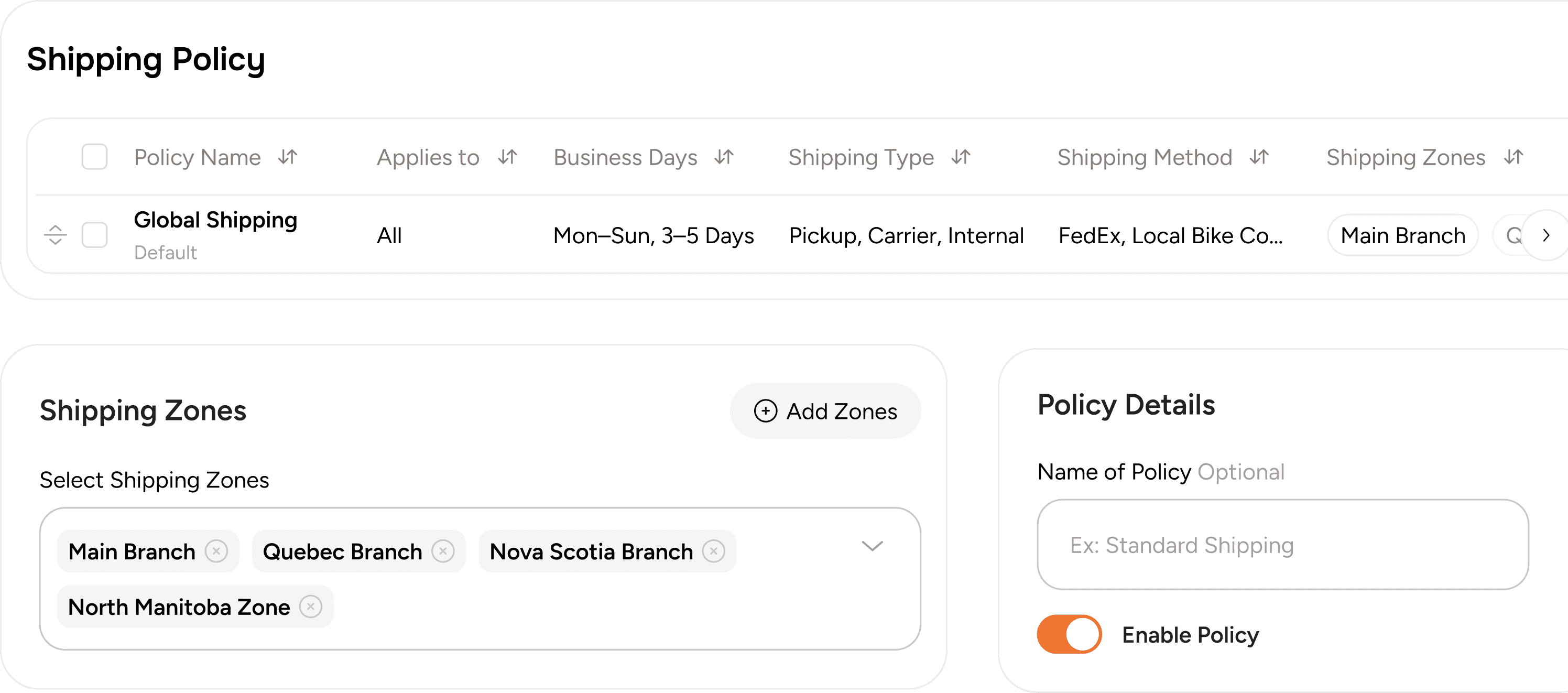Select the Global Shipping row checkbox
The width and height of the screenshot is (1568, 693).
pos(94,235)
